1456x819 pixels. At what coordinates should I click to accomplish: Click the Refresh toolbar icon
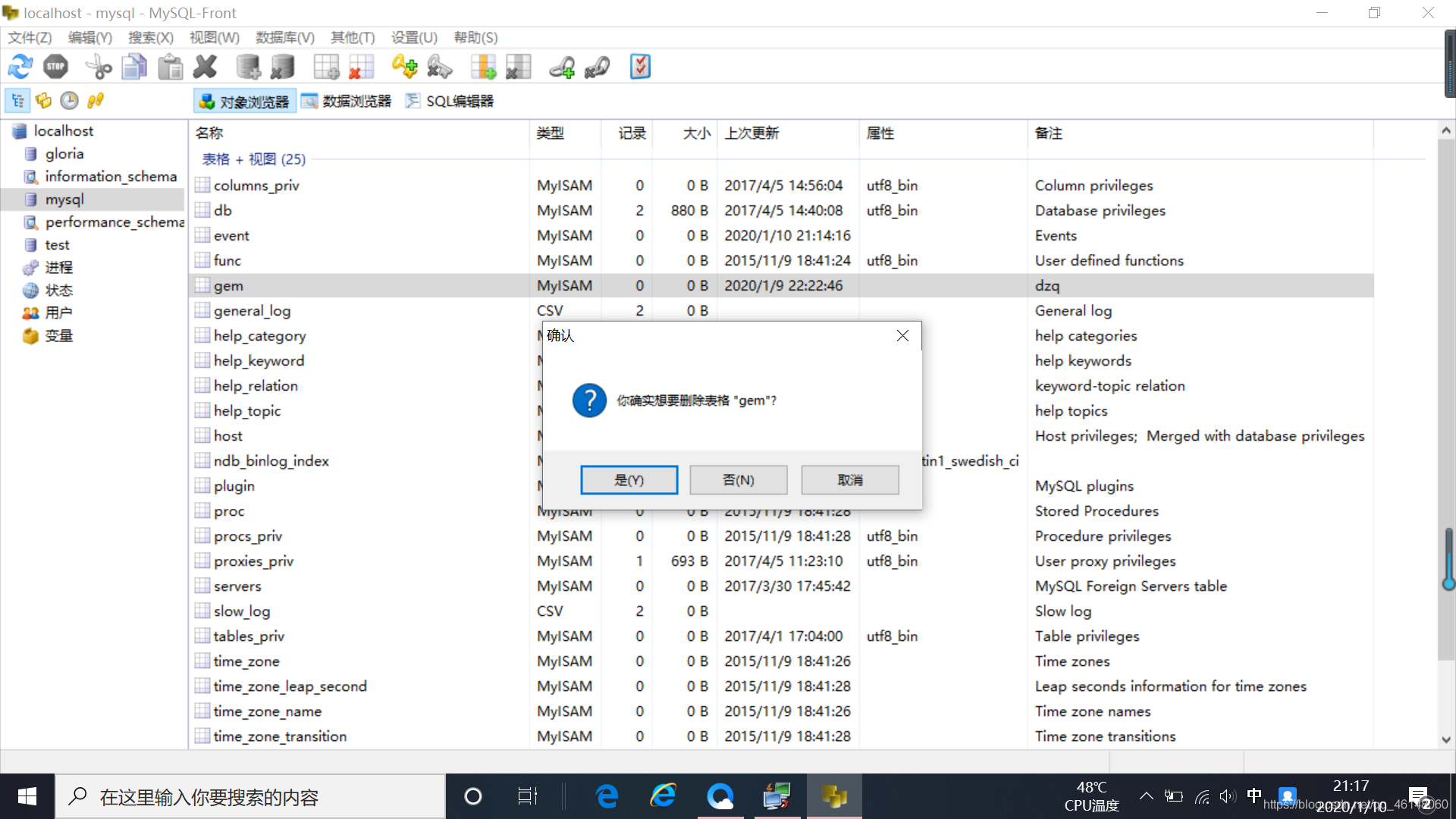pos(20,67)
